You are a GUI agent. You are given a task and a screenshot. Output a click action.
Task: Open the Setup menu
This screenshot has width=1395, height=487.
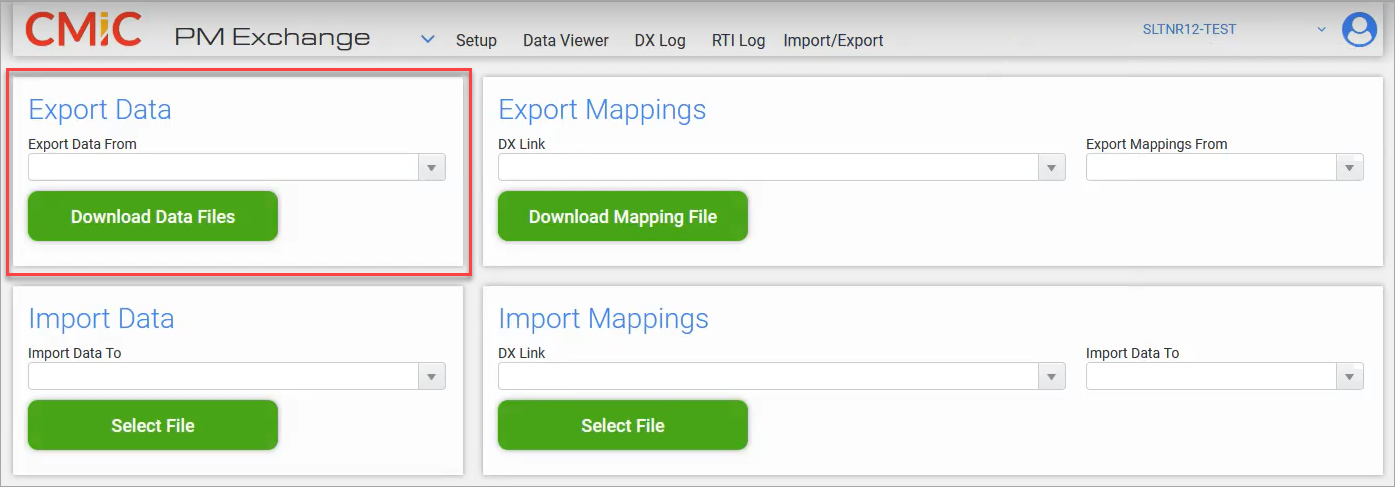point(476,41)
